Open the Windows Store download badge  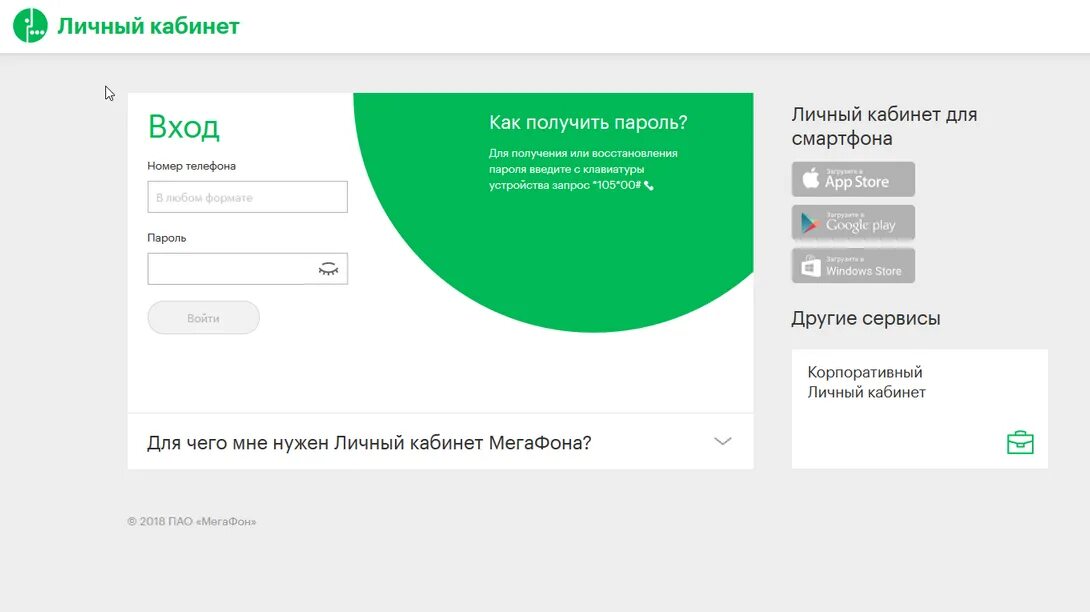[x=853, y=266]
